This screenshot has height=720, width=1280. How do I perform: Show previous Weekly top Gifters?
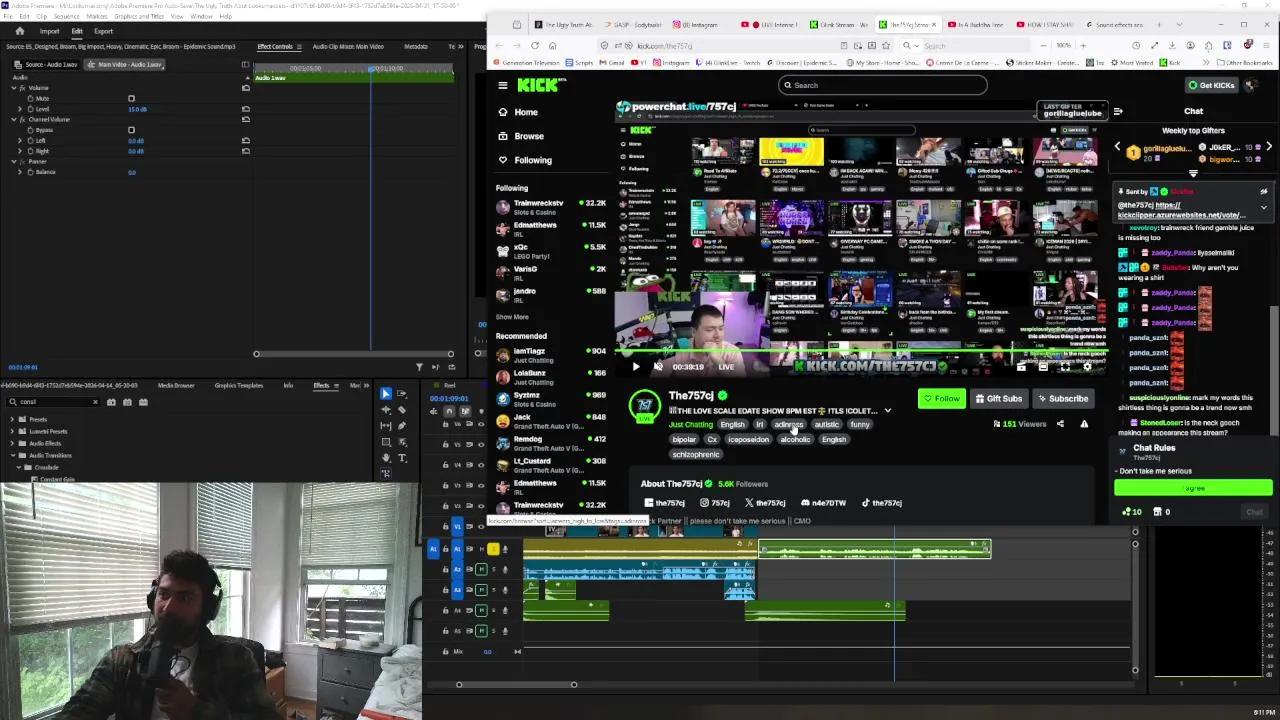click(x=1118, y=147)
